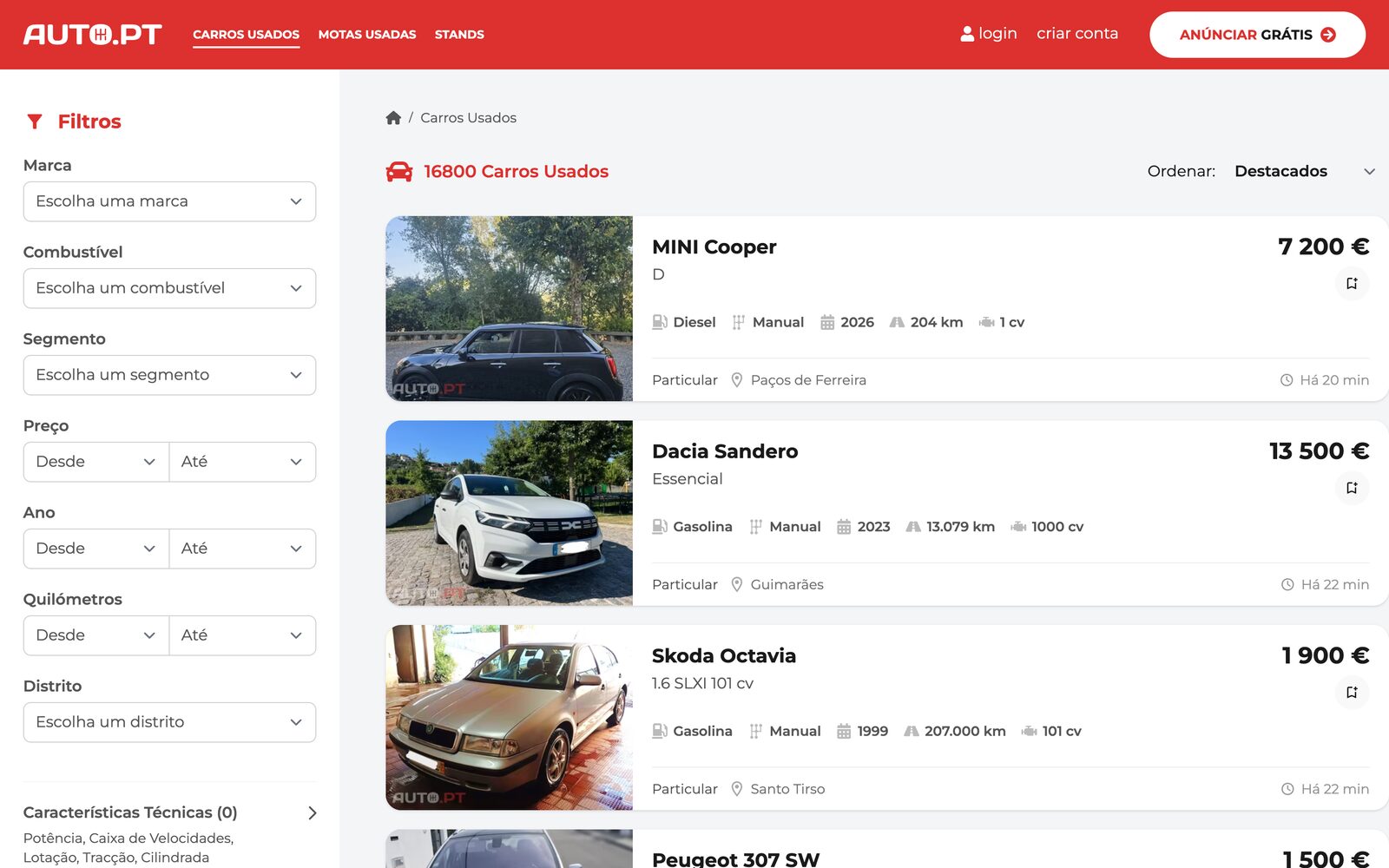This screenshot has height=868, width=1389.
Task: Bookmark the Dacia Sandero listing
Action: tap(1352, 488)
